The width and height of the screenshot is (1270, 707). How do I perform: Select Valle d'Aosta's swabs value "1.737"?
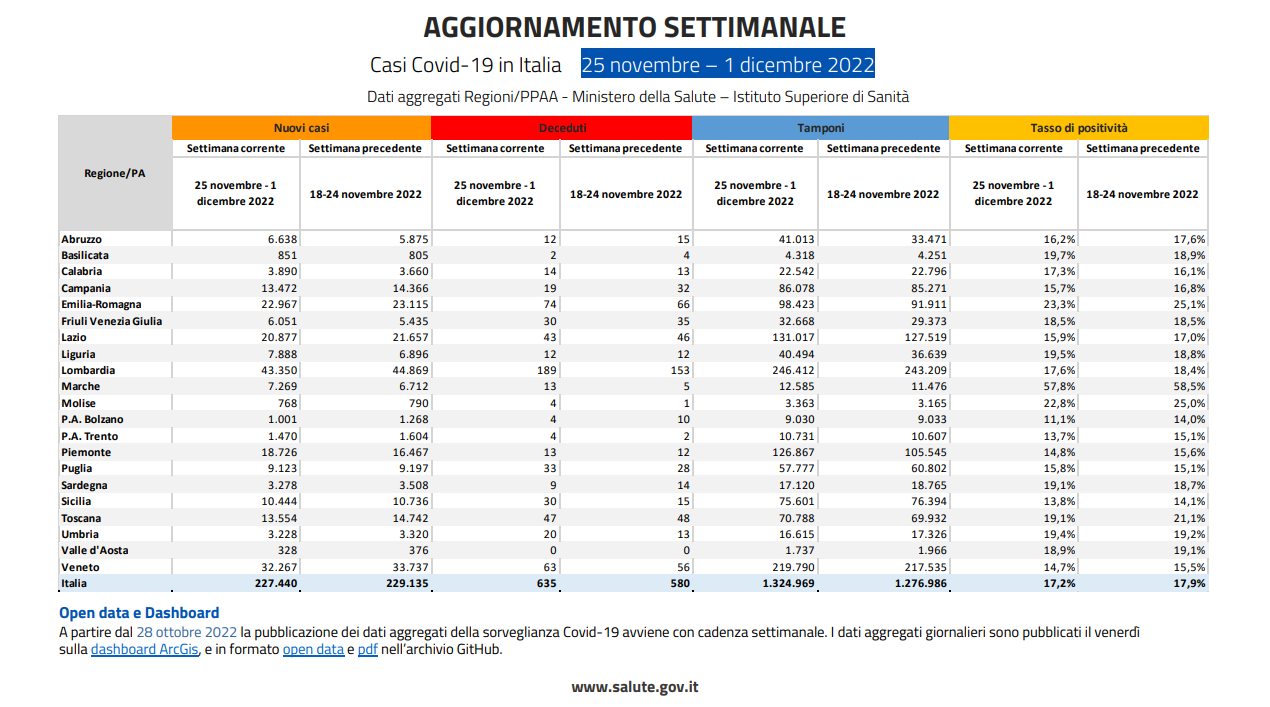pos(798,550)
